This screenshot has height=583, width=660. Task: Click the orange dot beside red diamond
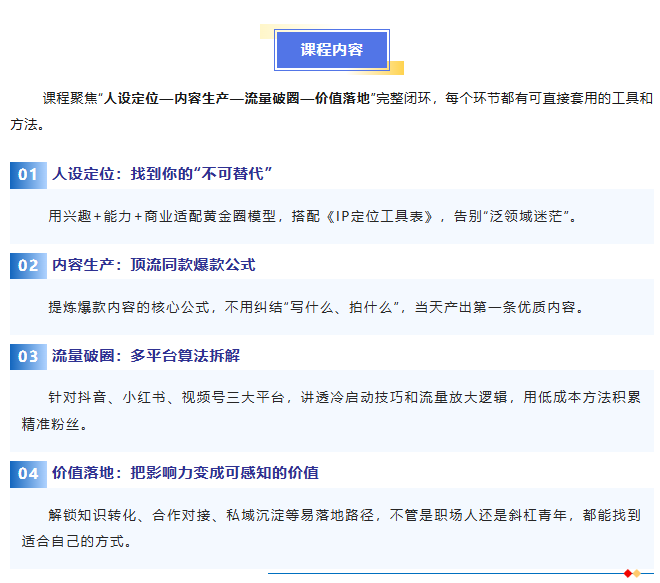pos(637,573)
